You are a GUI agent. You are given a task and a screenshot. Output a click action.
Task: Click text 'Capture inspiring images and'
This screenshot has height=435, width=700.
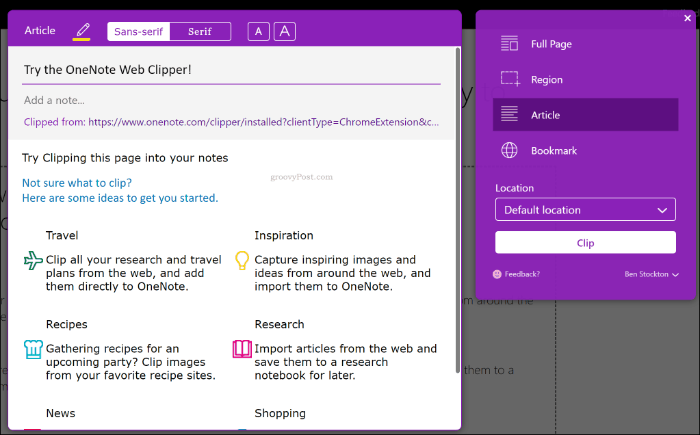click(335, 259)
